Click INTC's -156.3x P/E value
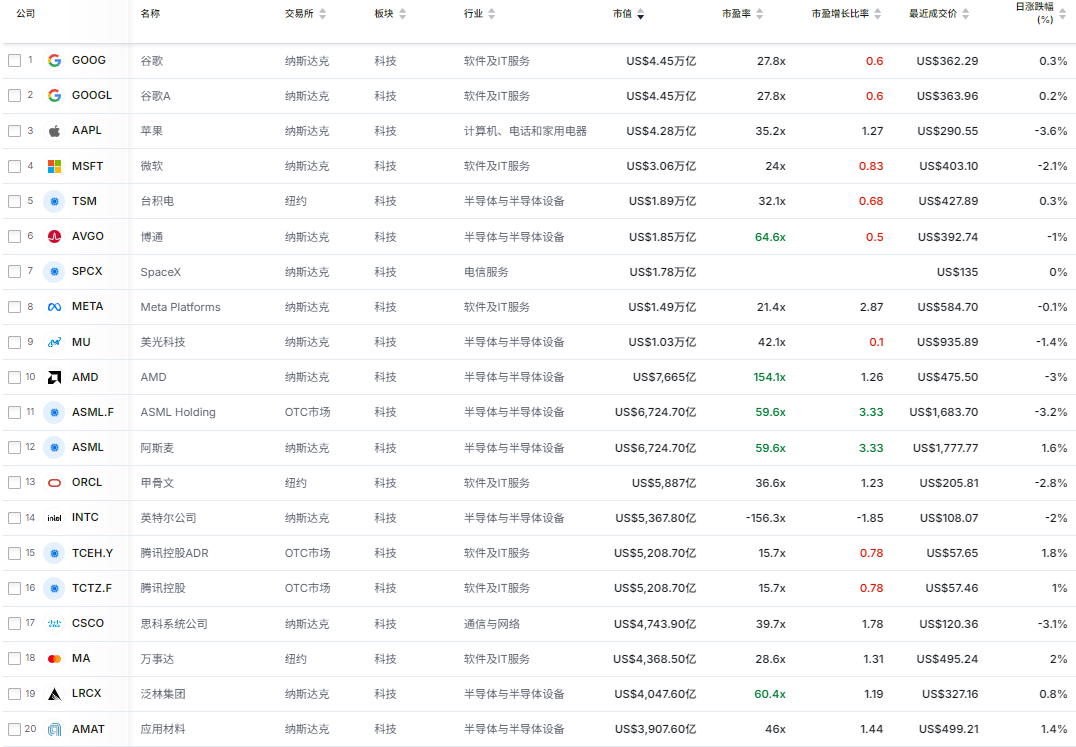Image resolution: width=1076 pixels, height=747 pixels. click(x=765, y=518)
